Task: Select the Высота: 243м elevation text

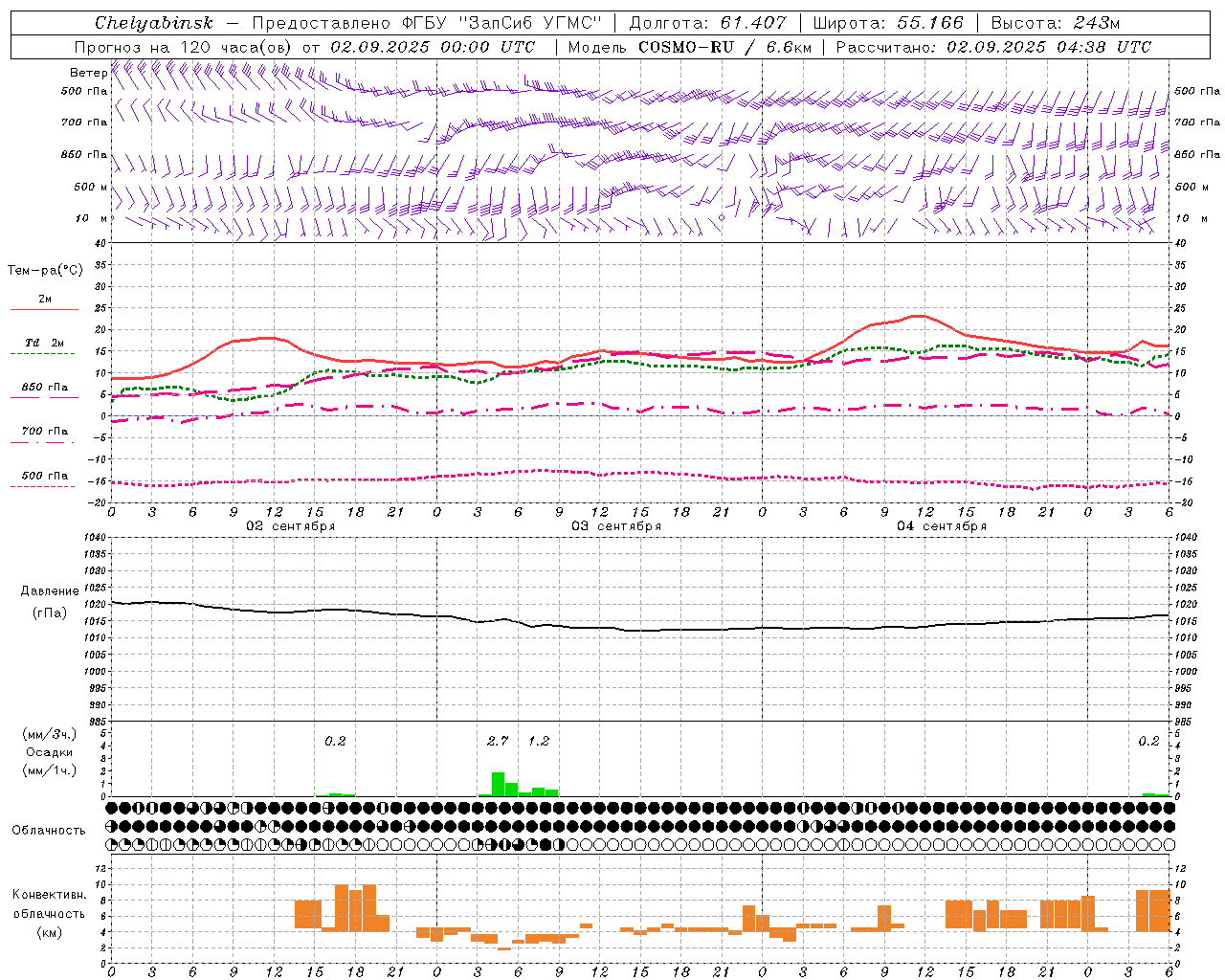Action: [1055, 23]
